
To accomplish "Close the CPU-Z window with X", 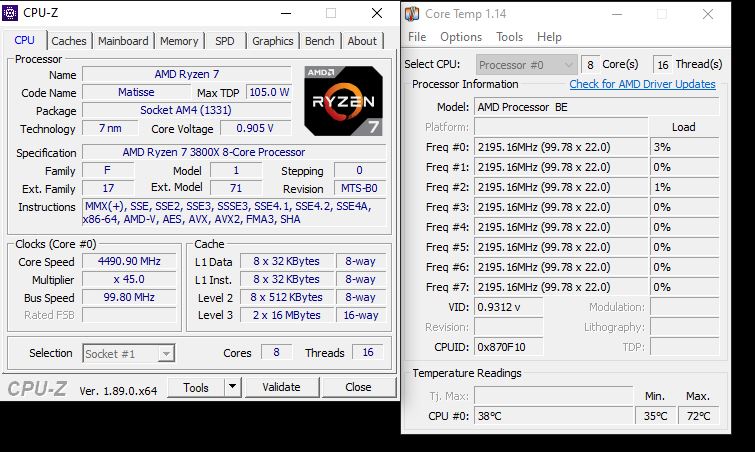I will pos(377,13).
